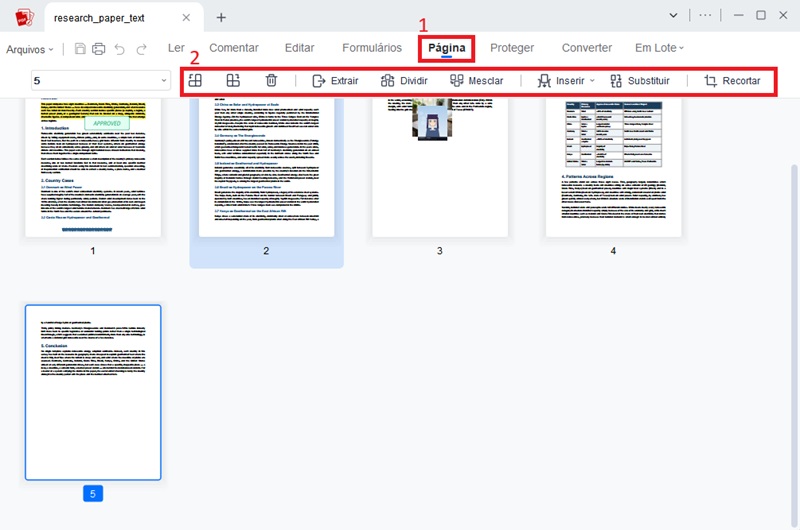800x530 pixels.
Task: Close the research_paper_text tab
Action: [186, 18]
